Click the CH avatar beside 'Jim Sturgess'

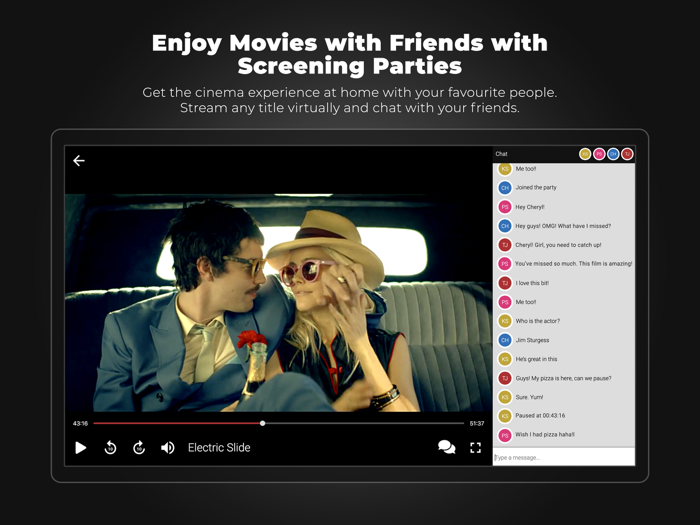click(505, 340)
